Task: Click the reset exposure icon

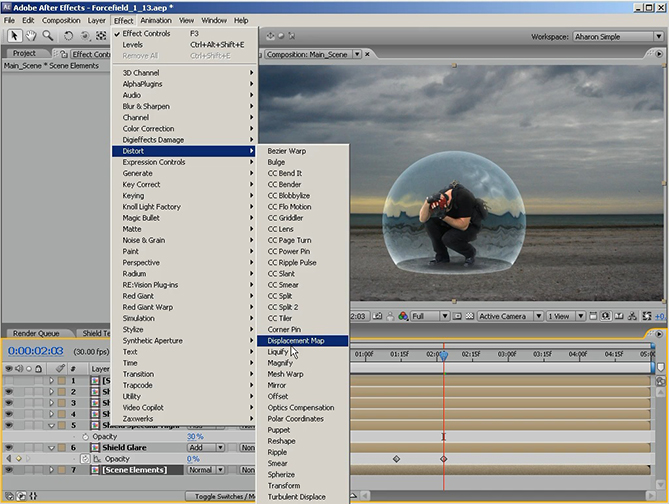Action: (x=647, y=316)
